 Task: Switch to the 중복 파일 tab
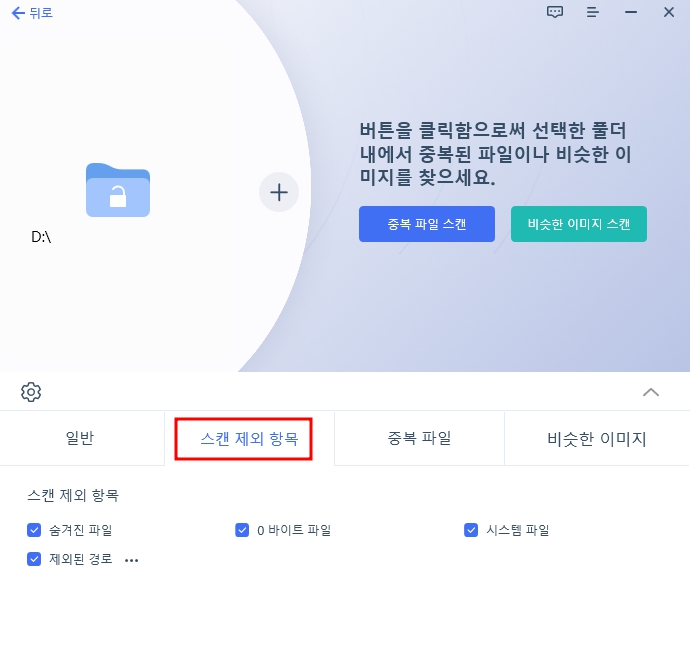coord(419,438)
